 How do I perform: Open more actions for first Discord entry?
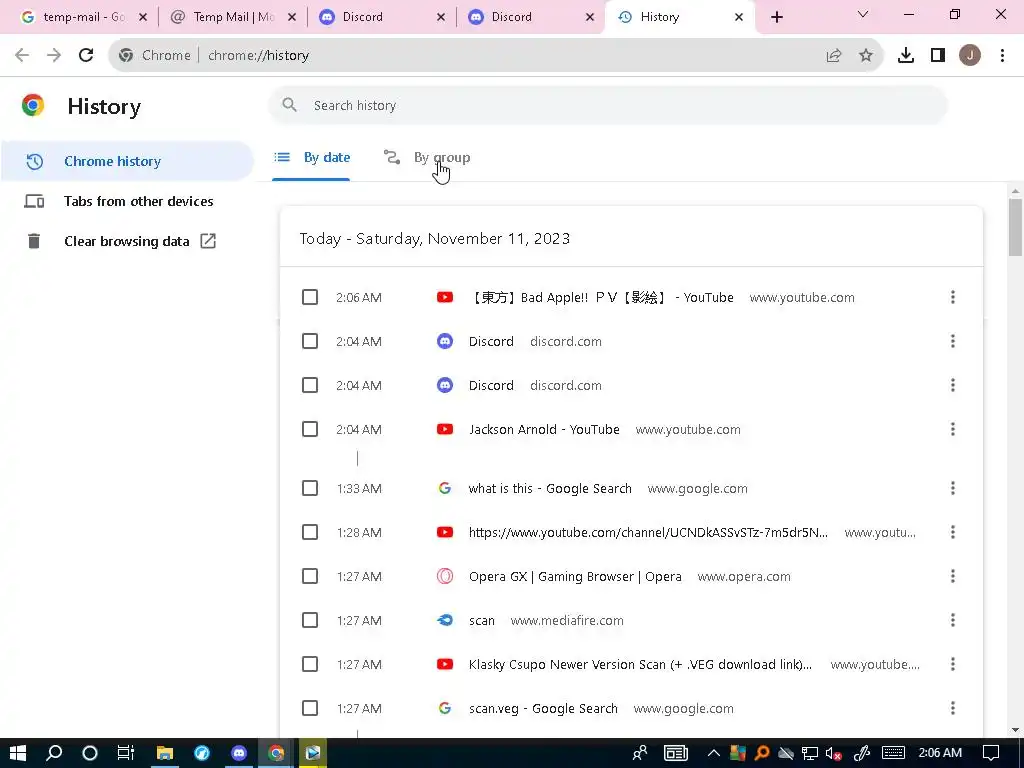coord(953,341)
